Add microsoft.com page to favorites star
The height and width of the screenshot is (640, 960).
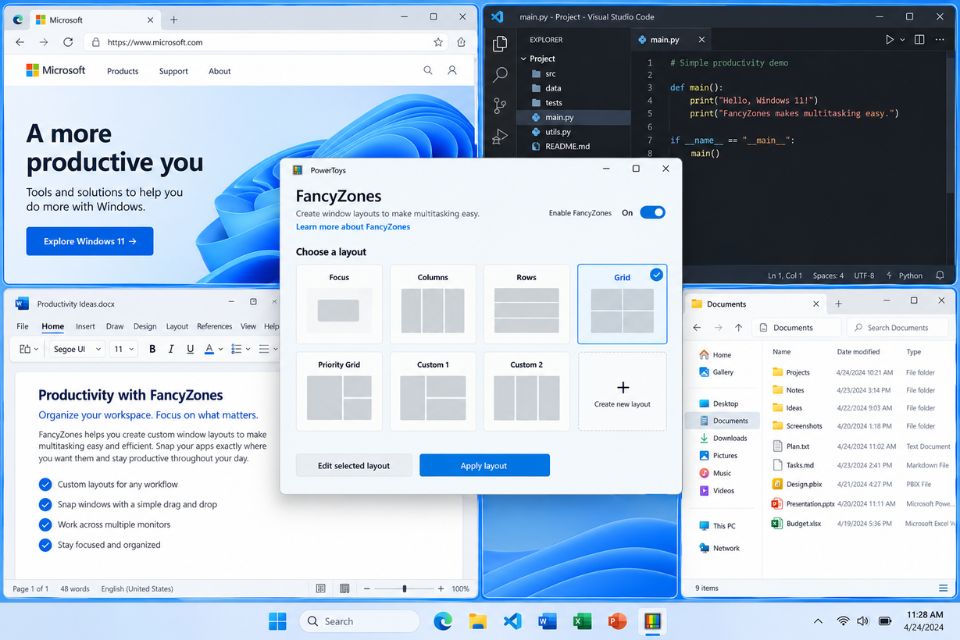pos(438,42)
